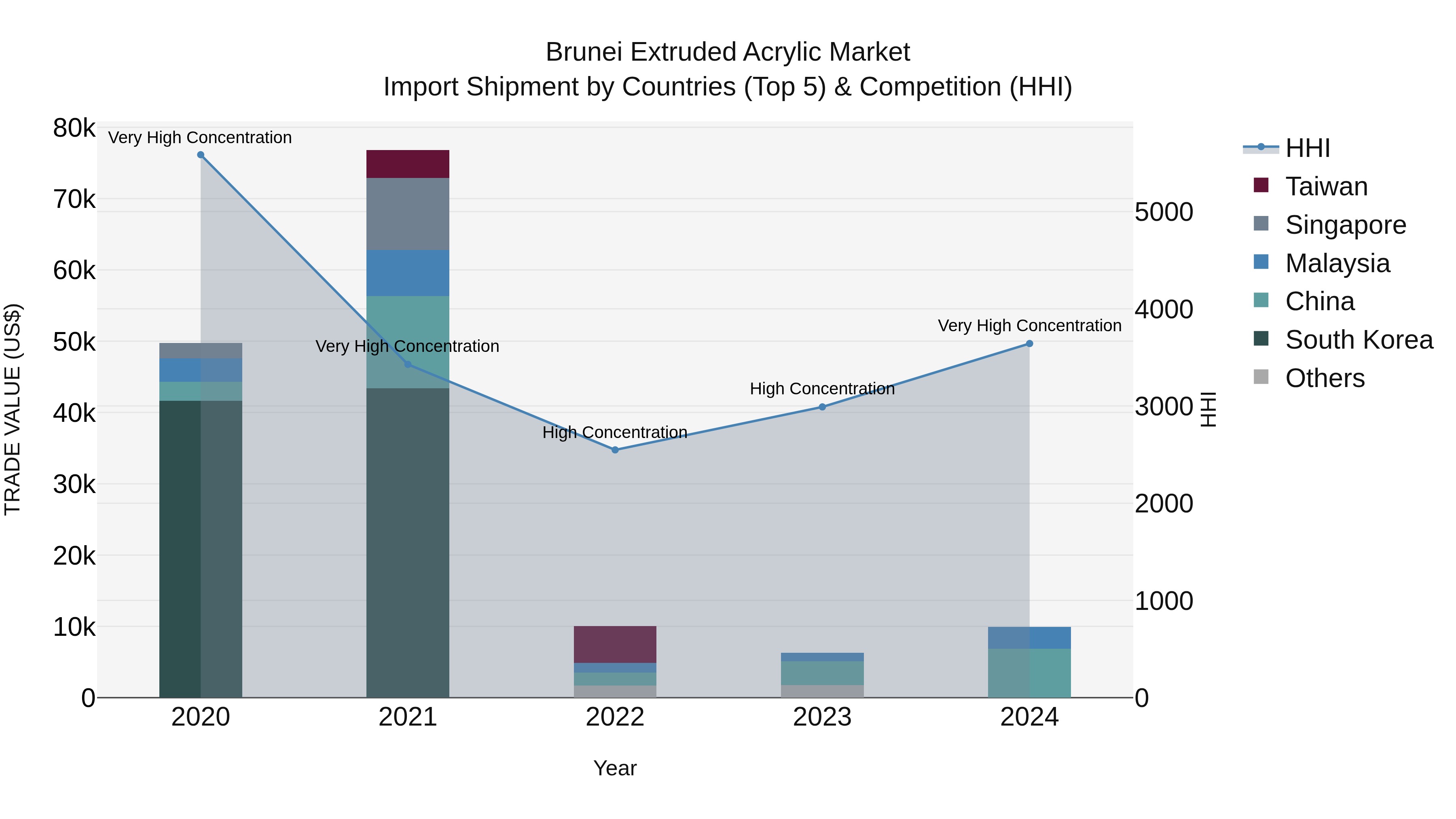Click the 5000 HHI axis tick label
1456x819 pixels.
[x=1164, y=212]
